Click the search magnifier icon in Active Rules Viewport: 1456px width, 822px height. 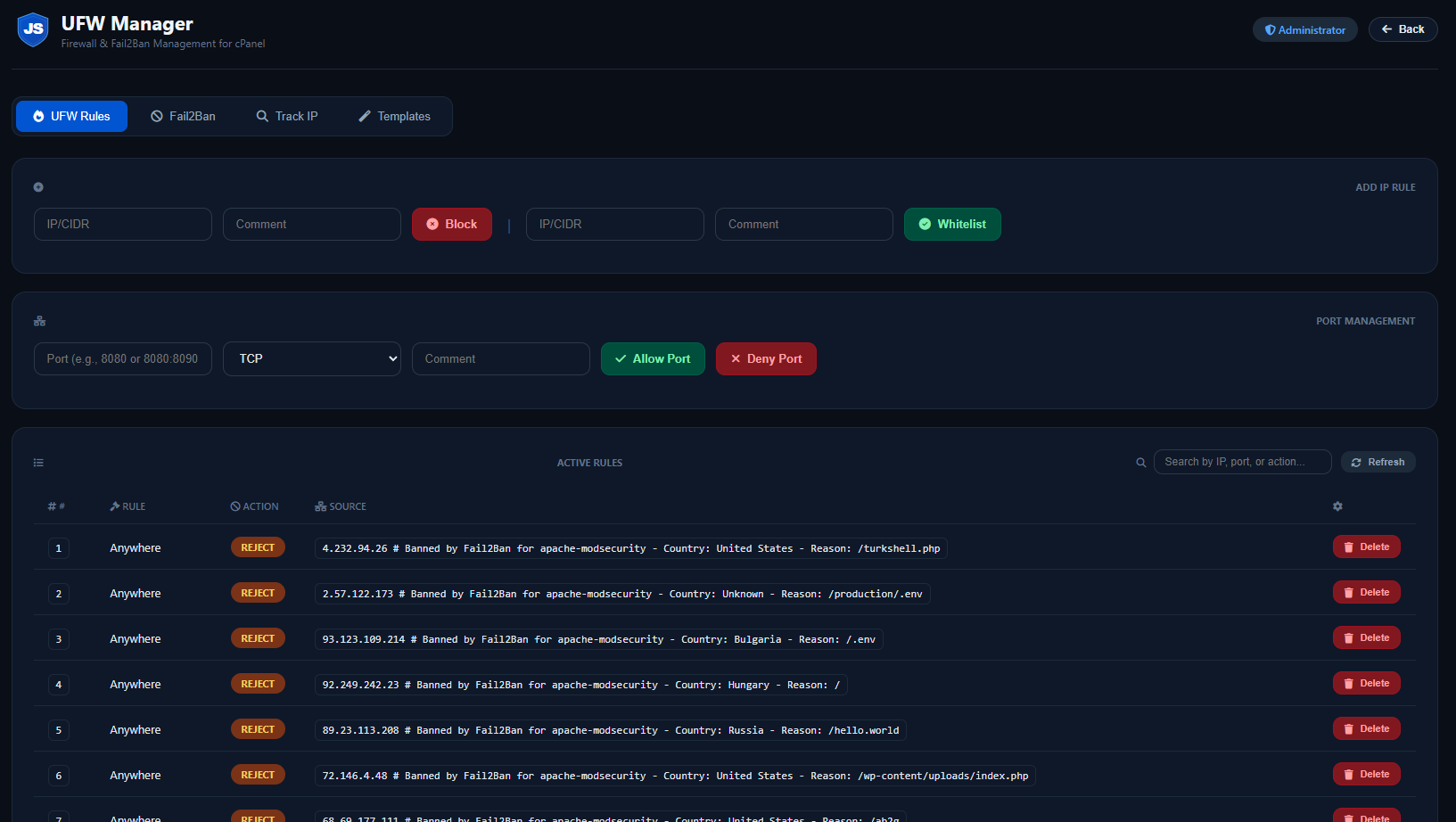(1140, 463)
